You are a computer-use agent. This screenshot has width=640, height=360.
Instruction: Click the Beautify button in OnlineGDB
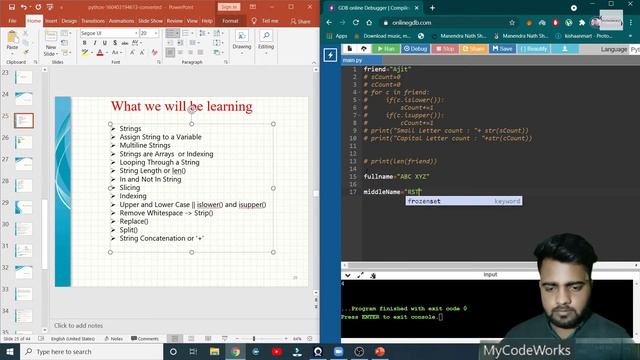(534, 49)
